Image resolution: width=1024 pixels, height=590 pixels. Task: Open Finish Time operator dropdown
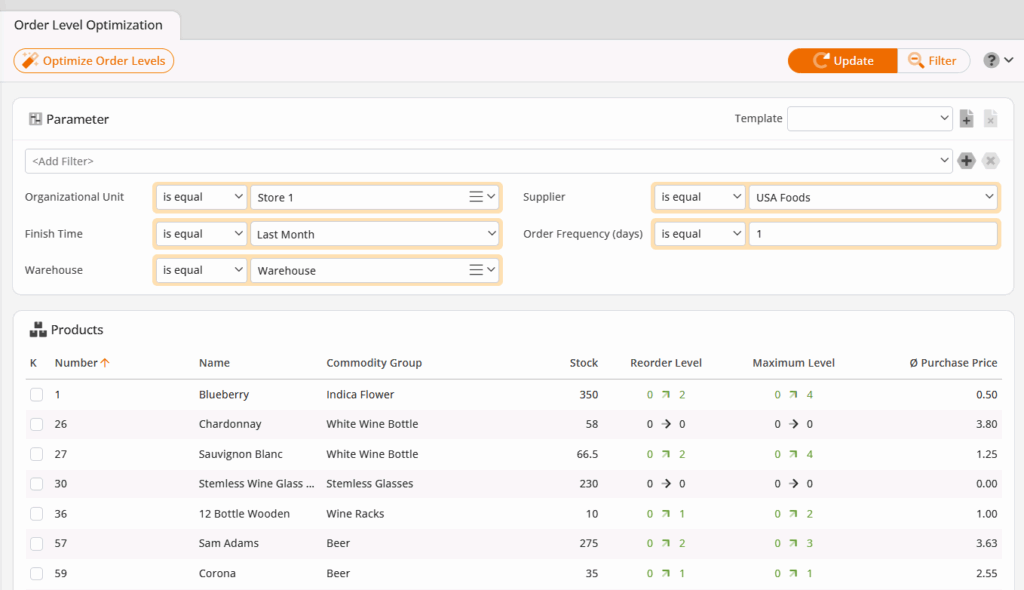201,233
